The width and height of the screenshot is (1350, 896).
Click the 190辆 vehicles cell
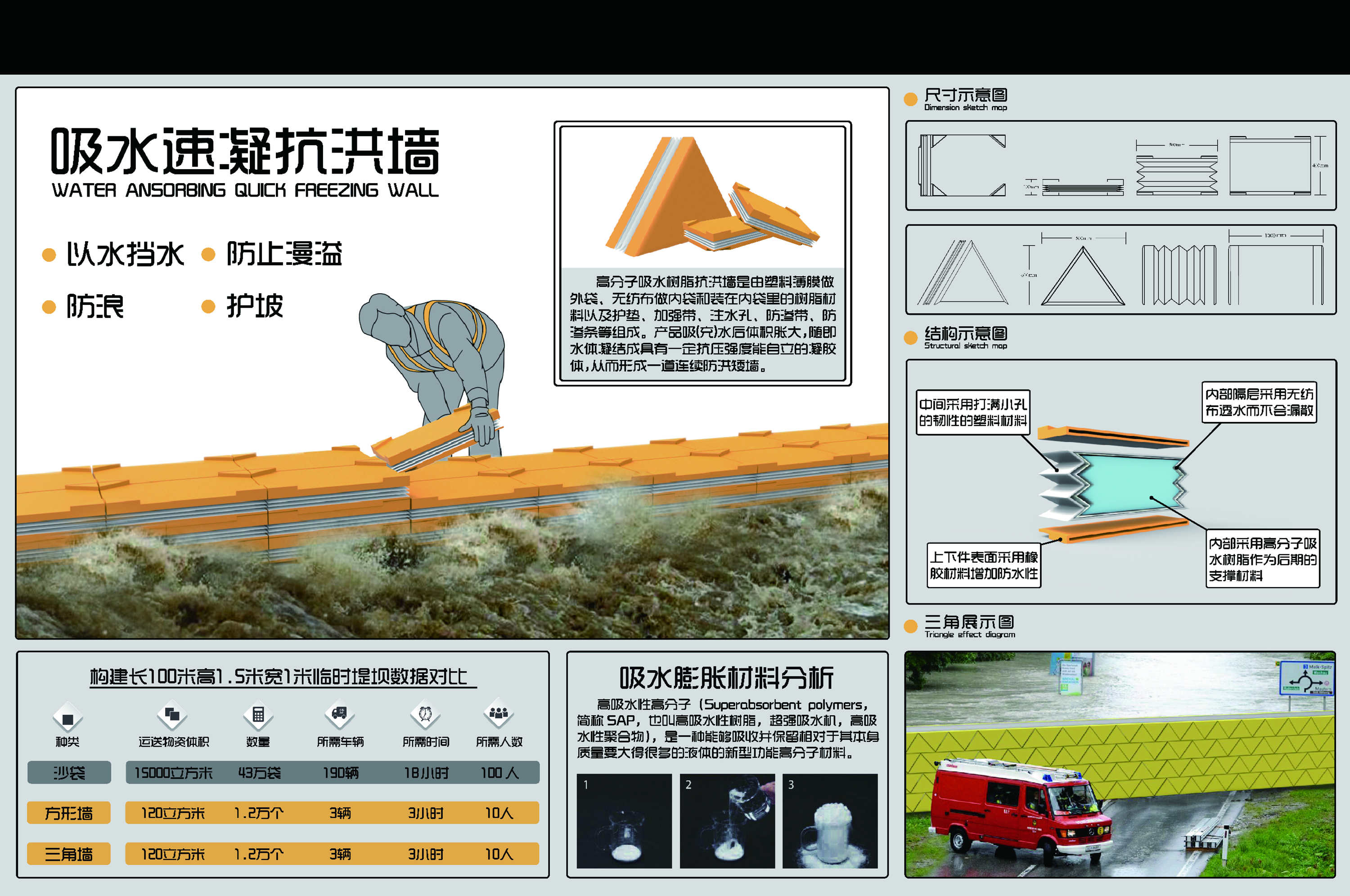tap(341, 773)
